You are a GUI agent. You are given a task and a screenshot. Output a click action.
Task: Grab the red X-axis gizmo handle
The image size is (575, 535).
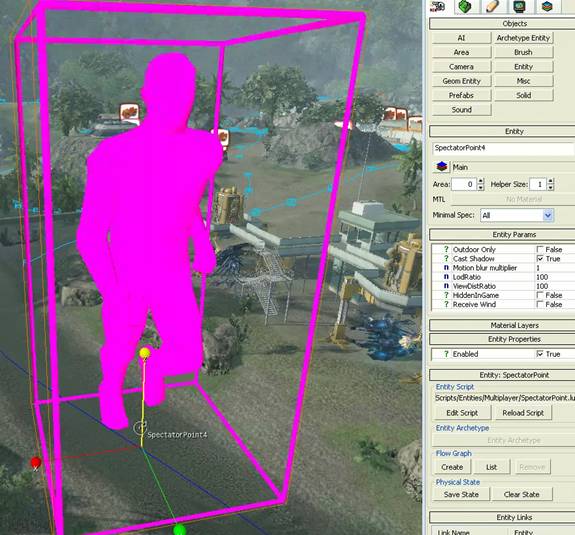36,462
